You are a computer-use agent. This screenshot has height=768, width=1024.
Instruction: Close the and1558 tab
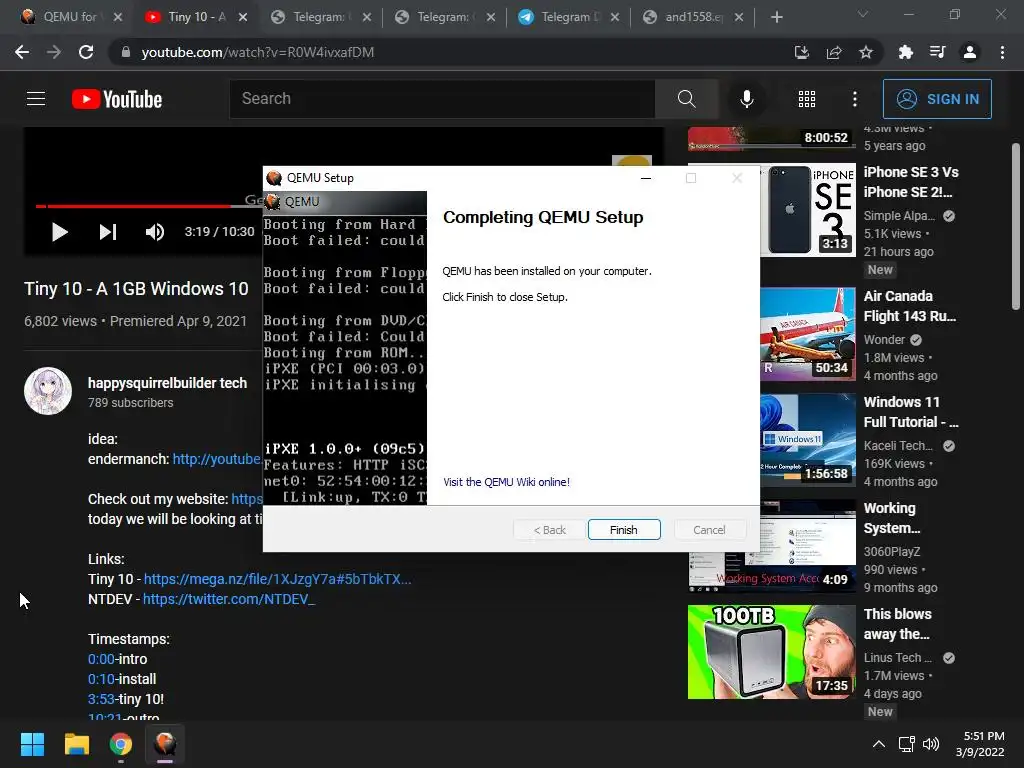tap(739, 17)
